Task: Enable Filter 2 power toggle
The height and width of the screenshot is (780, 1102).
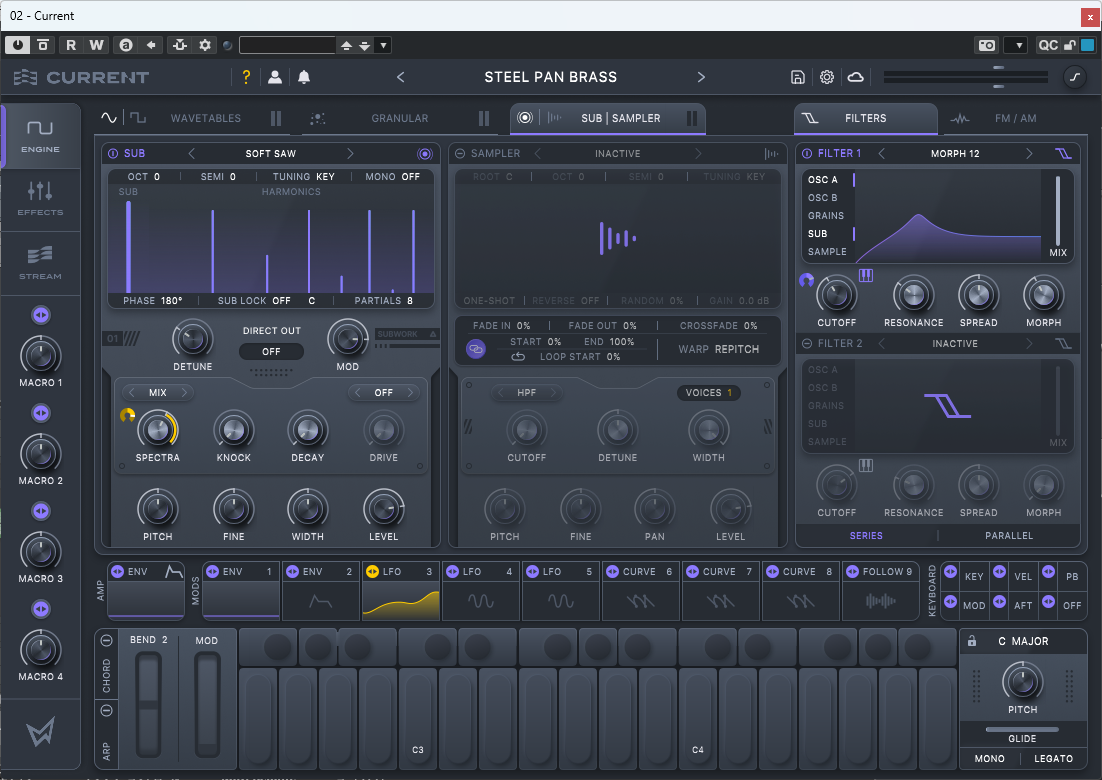Action: tap(807, 344)
